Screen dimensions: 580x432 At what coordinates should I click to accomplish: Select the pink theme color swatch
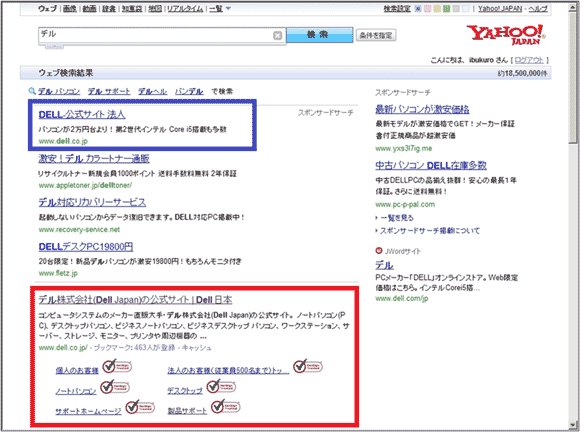pyautogui.click(x=427, y=9)
